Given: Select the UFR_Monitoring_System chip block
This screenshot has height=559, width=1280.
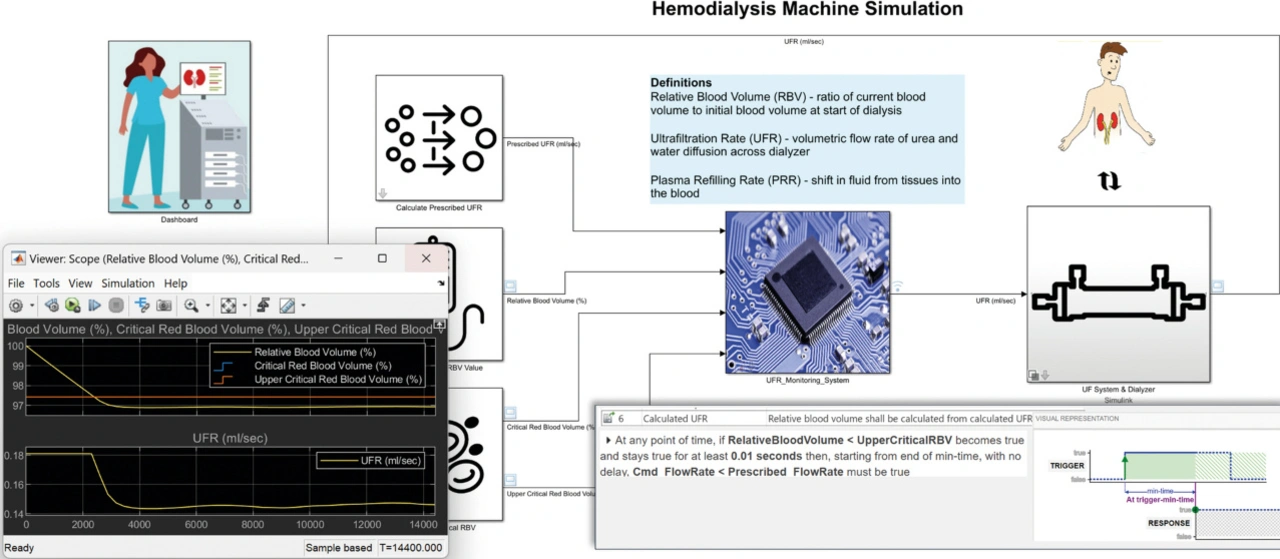Looking at the screenshot, I should pos(807,291).
